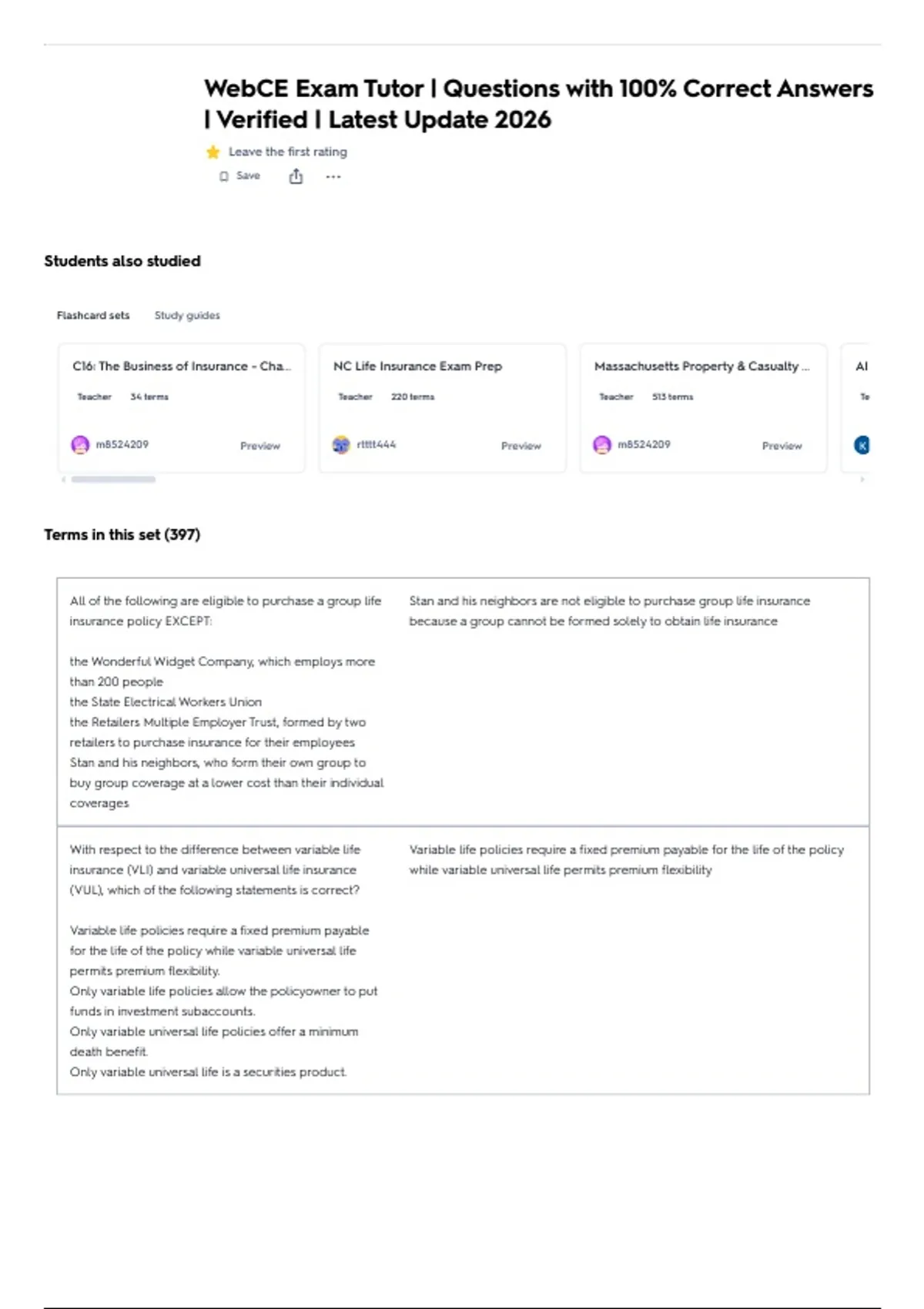Screen dimensions: 924x1309
Task: Open the share icon next to Save
Action: tap(296, 176)
